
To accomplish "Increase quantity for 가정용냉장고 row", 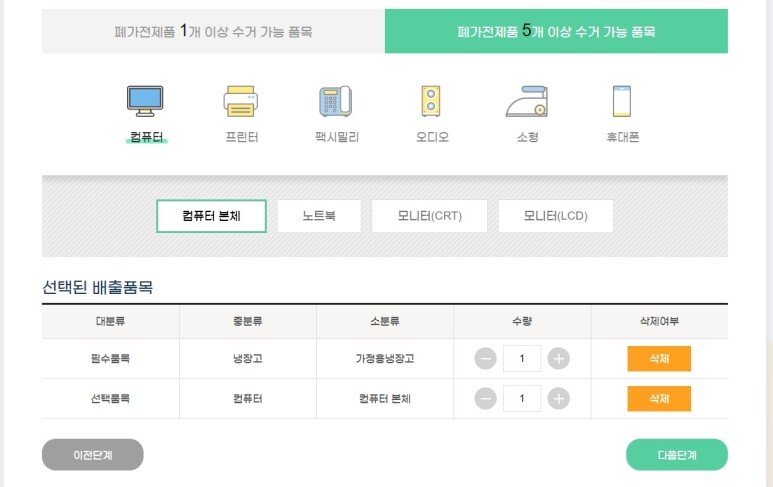I will [559, 358].
